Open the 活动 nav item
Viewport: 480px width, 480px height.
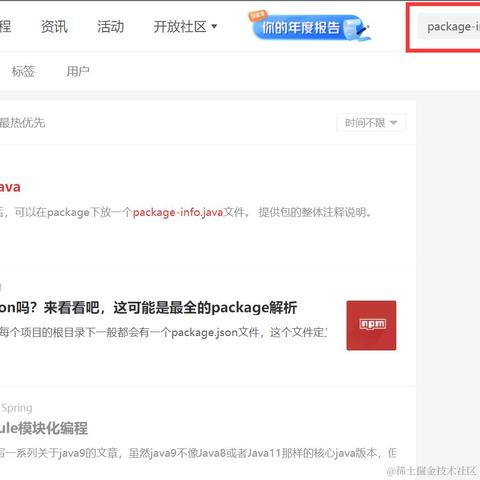coord(111,27)
